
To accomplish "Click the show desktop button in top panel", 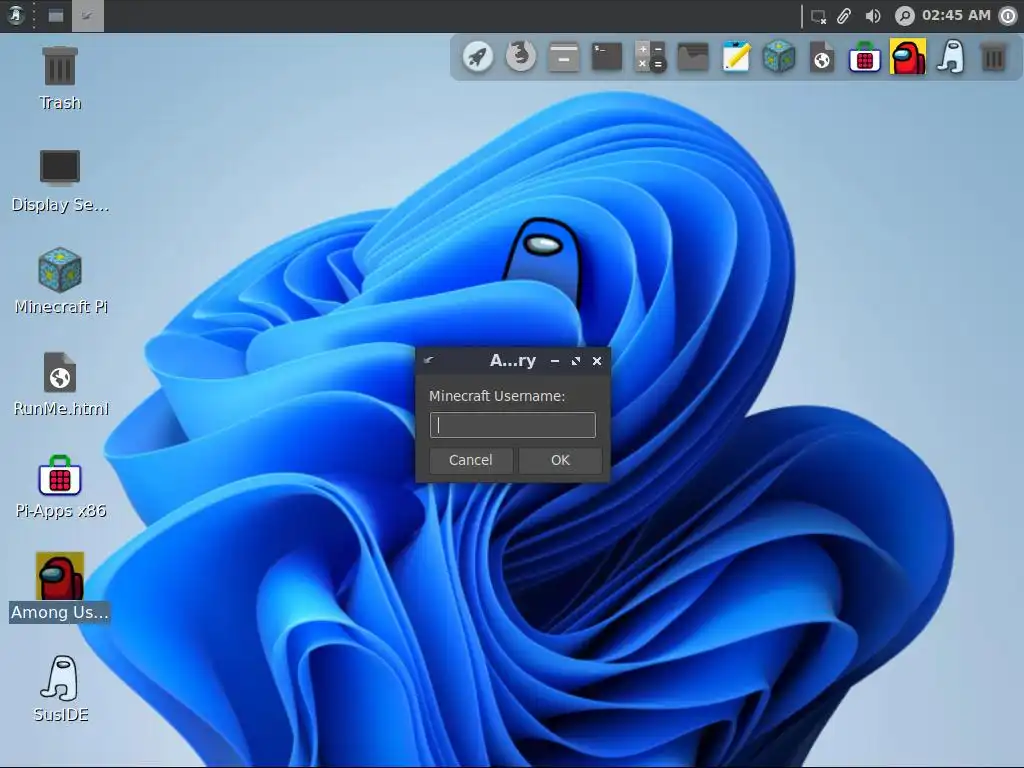I will point(56,16).
